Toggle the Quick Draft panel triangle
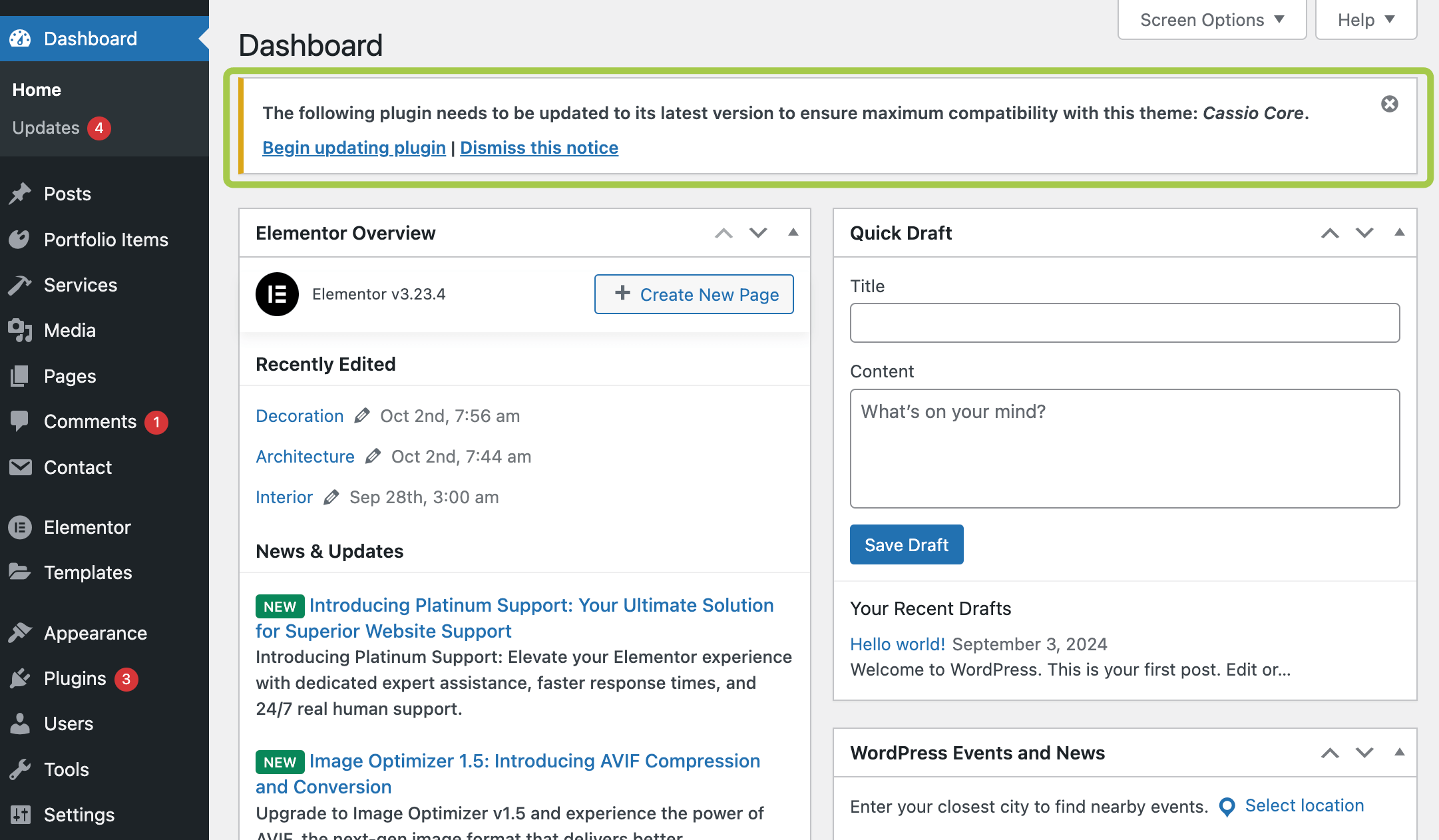The width and height of the screenshot is (1439, 840). [1399, 232]
